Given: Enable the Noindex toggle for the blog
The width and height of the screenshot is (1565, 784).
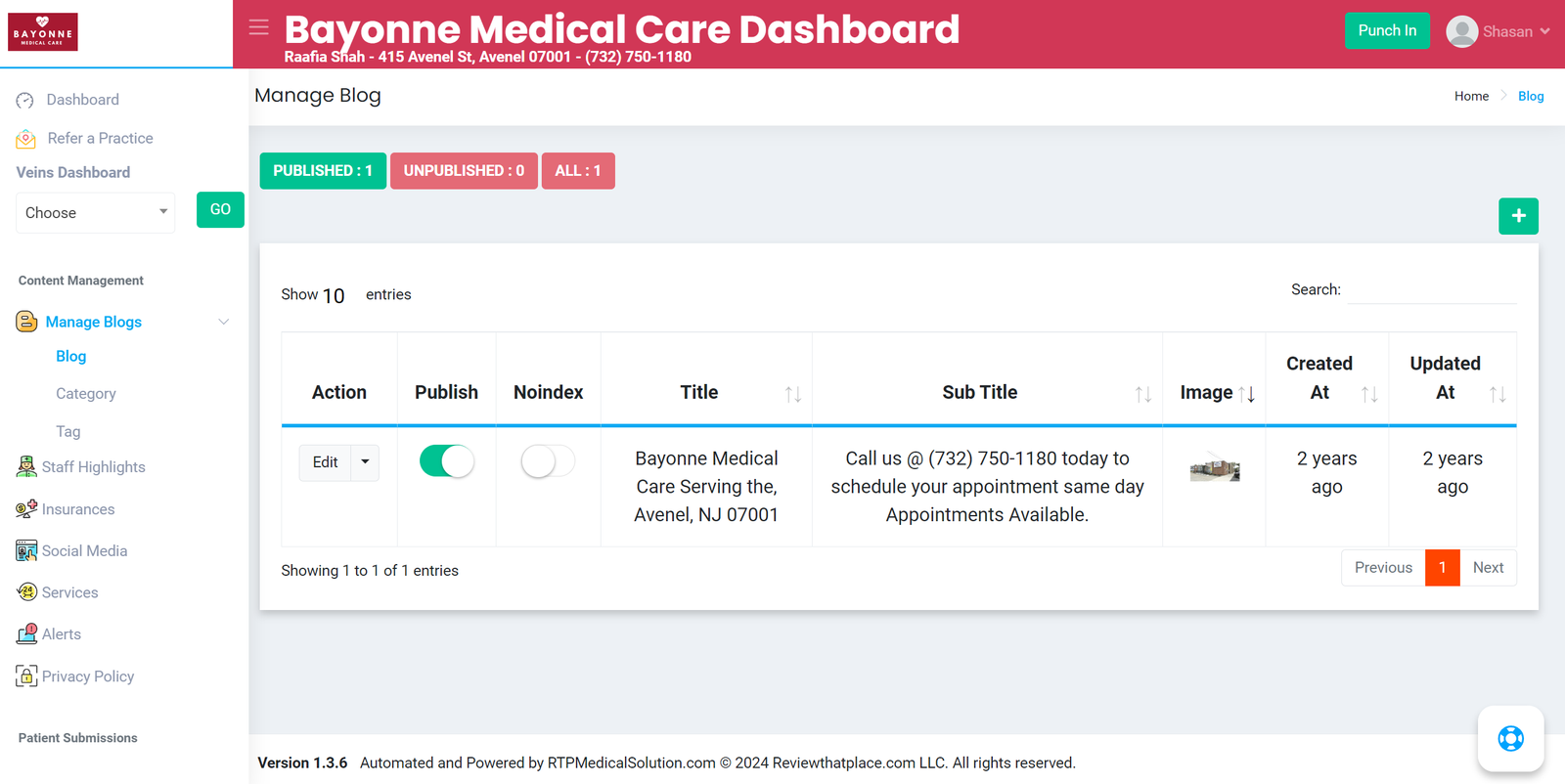Looking at the screenshot, I should coord(548,460).
